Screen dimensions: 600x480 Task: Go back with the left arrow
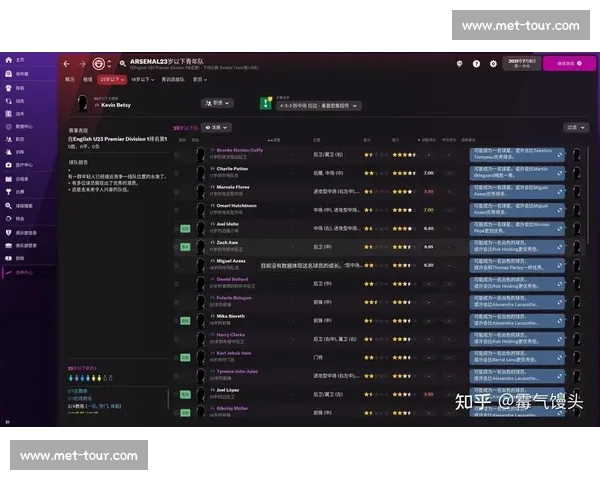(67, 64)
